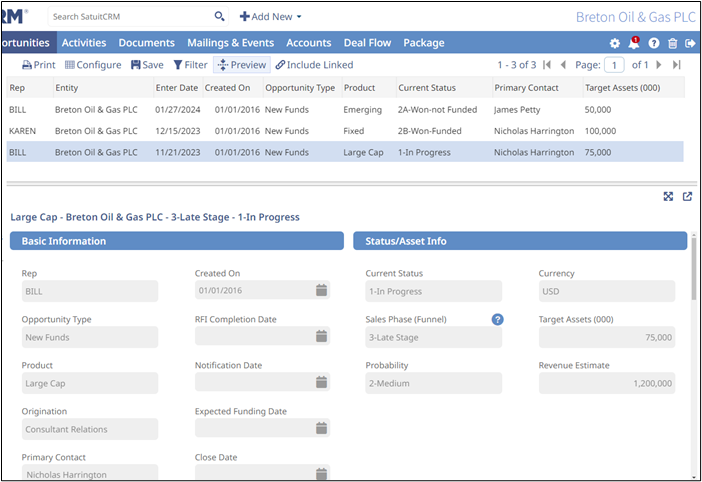Select the Large Cap opportunity row
The image size is (702, 482).
coord(345,152)
